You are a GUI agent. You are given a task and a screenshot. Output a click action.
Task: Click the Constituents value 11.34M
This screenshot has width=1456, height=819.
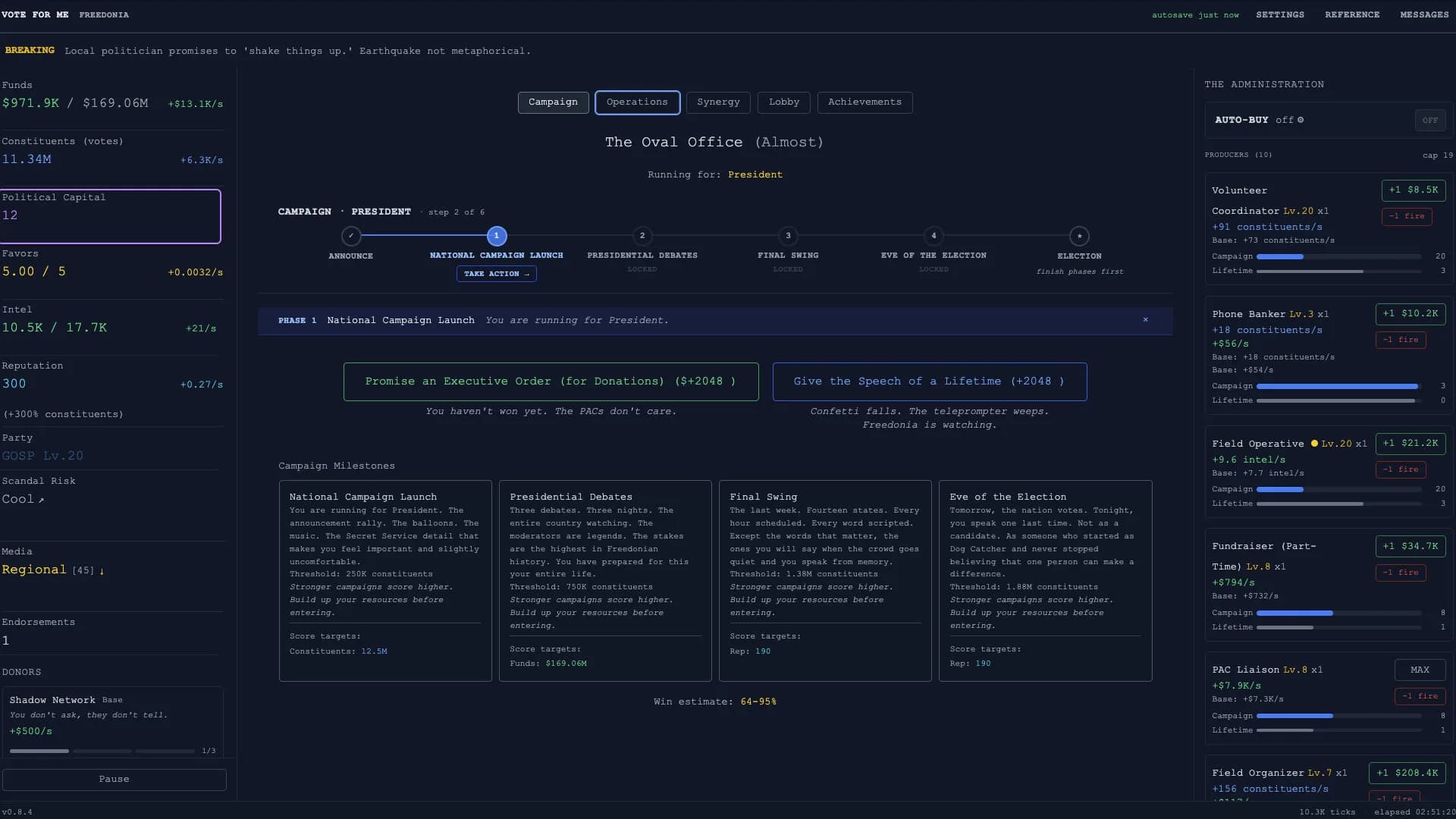[x=27, y=159]
